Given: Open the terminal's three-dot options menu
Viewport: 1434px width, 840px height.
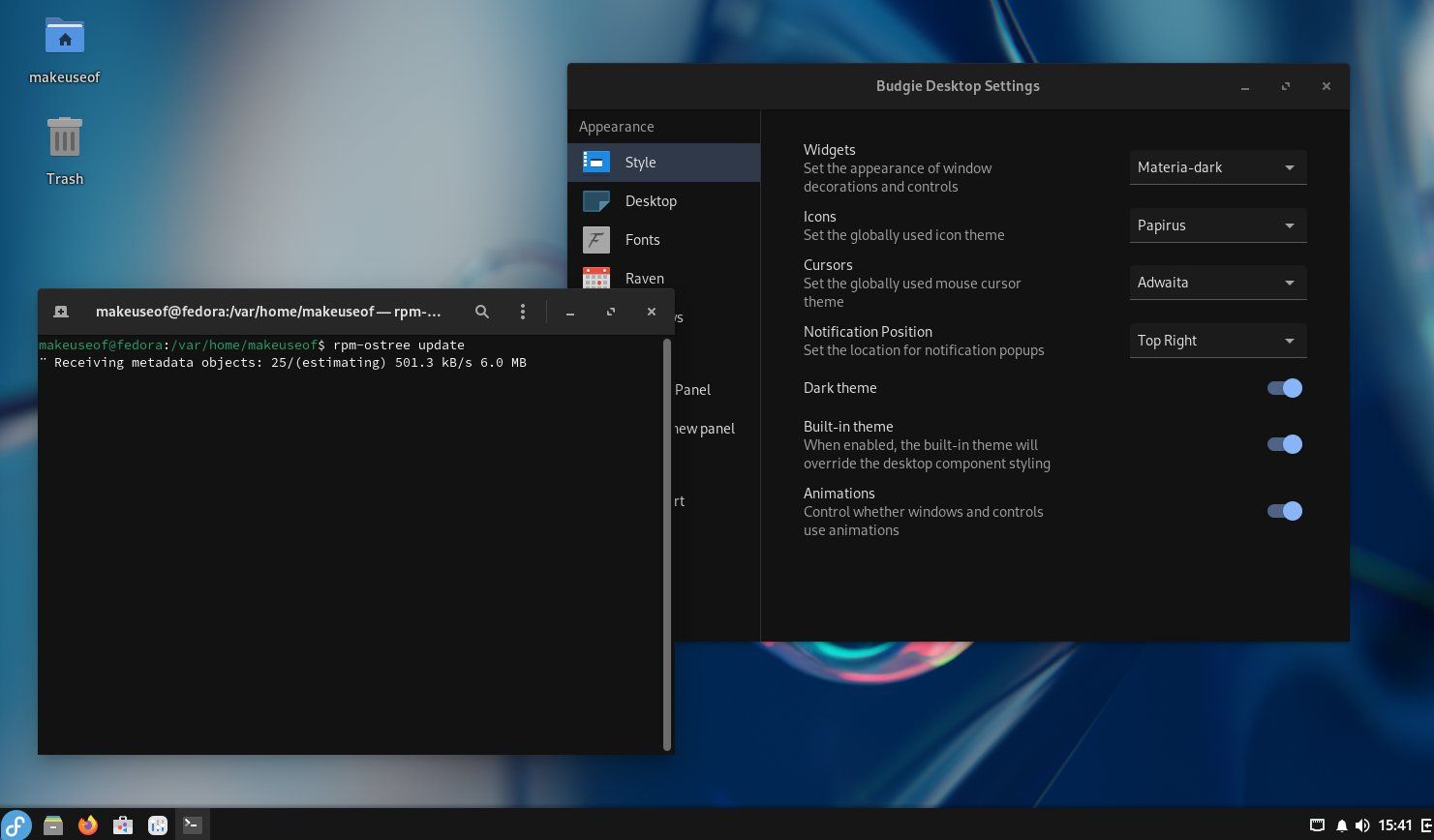Looking at the screenshot, I should pyautogui.click(x=522, y=312).
